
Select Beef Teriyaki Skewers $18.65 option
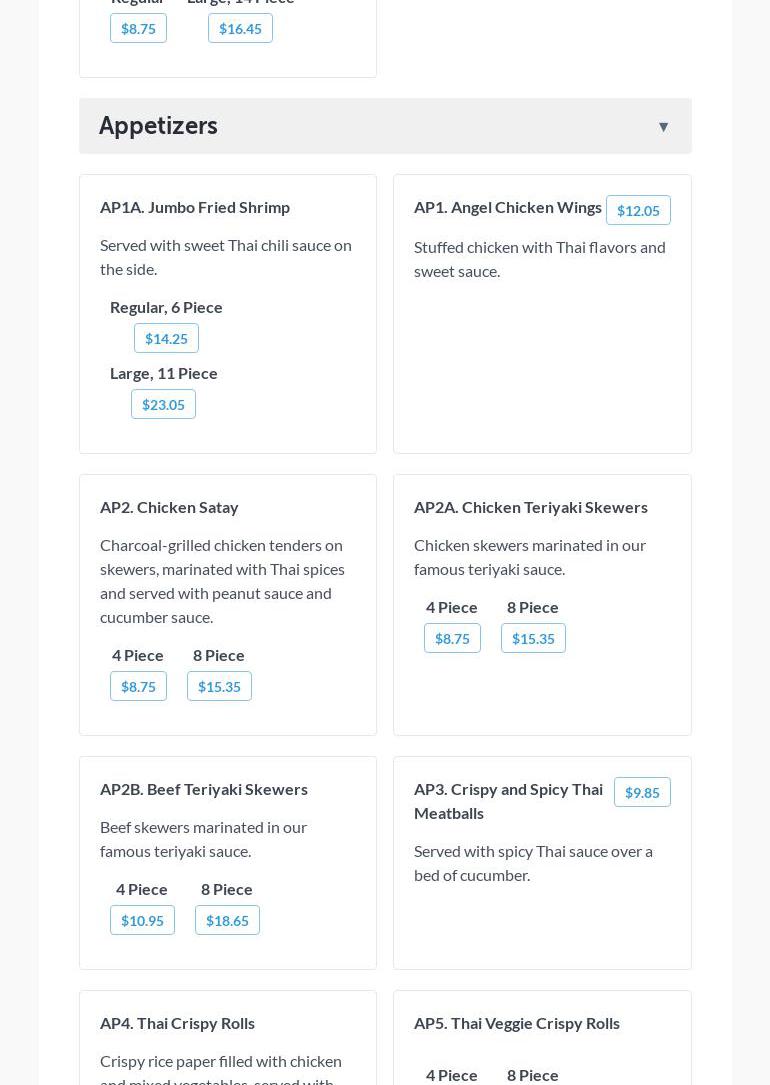tap(227, 921)
